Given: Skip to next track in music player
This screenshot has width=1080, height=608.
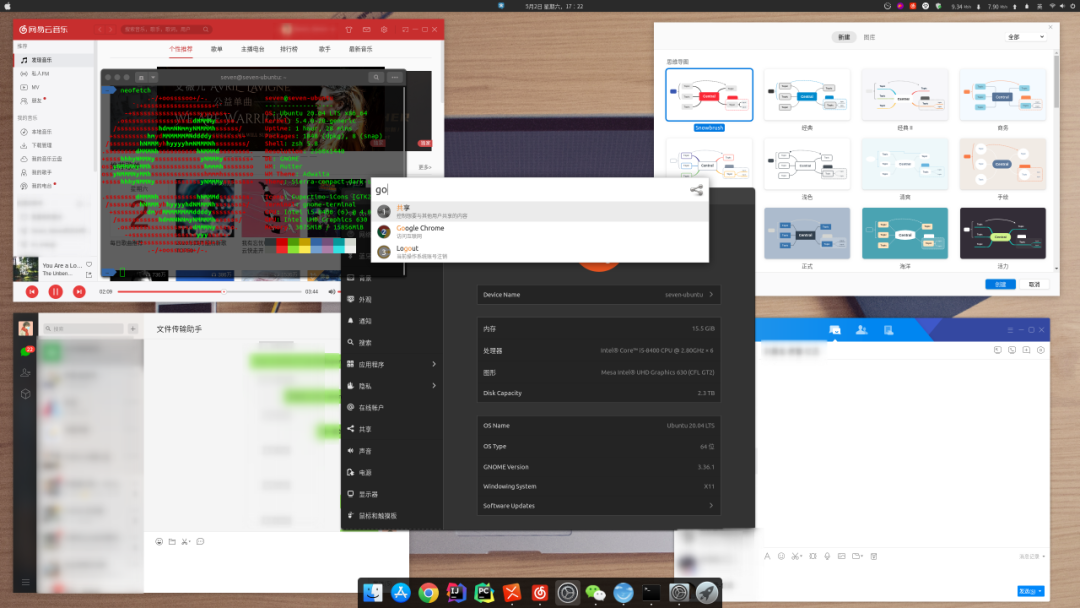Looking at the screenshot, I should 79,291.
